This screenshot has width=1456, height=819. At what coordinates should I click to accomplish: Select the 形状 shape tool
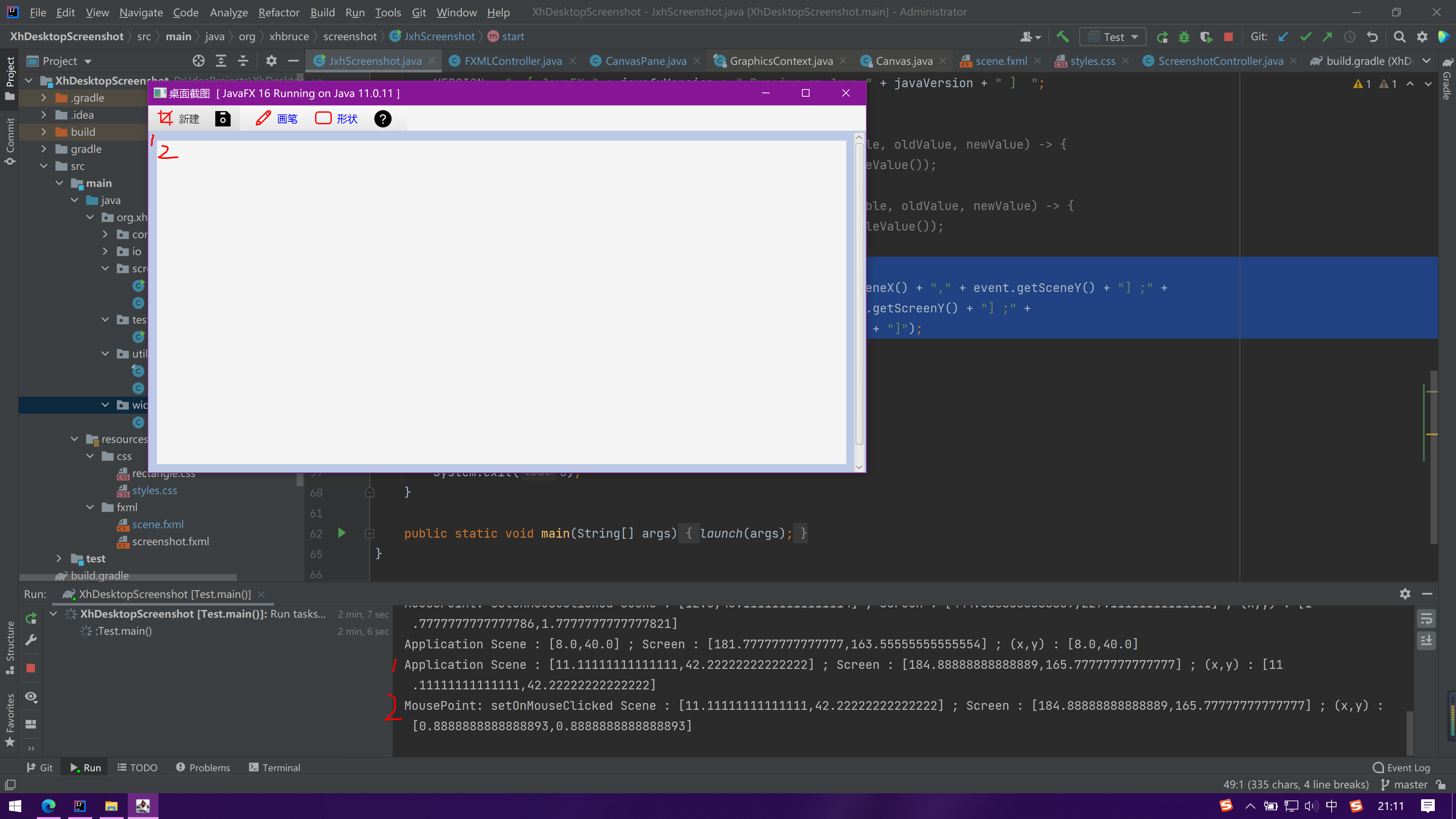(x=336, y=119)
